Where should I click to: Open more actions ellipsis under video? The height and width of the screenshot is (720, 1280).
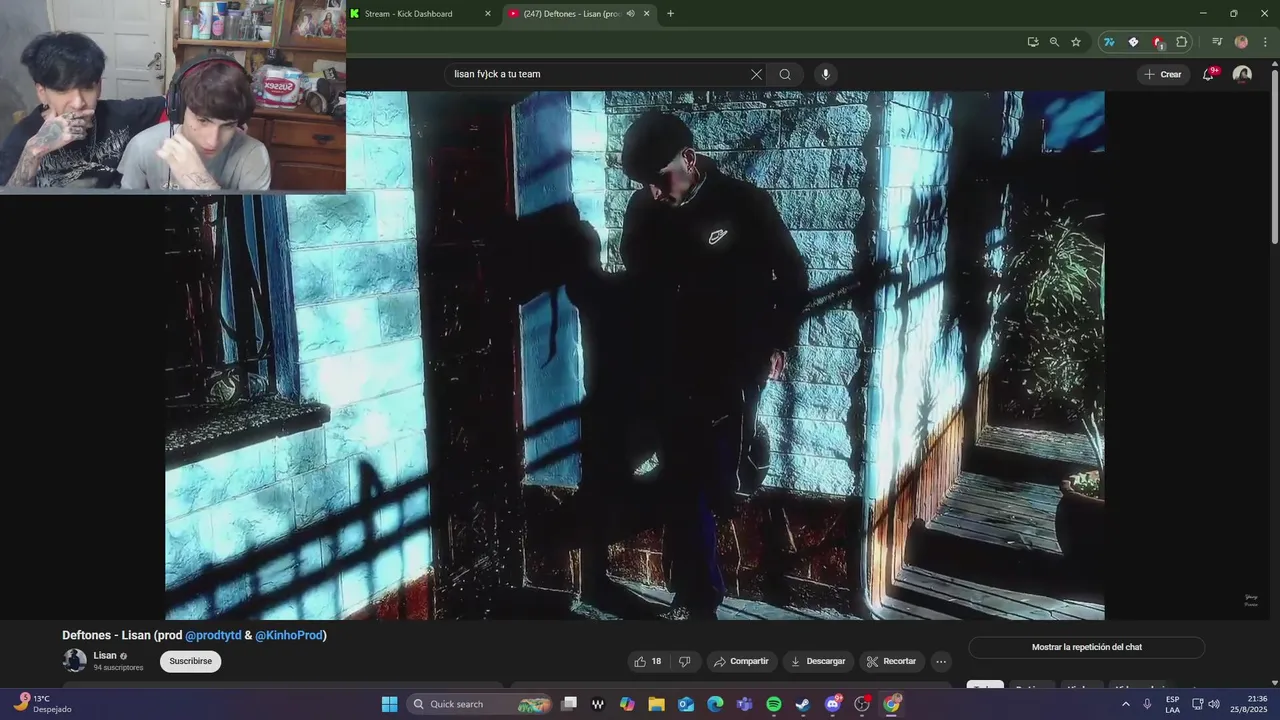pos(940,661)
